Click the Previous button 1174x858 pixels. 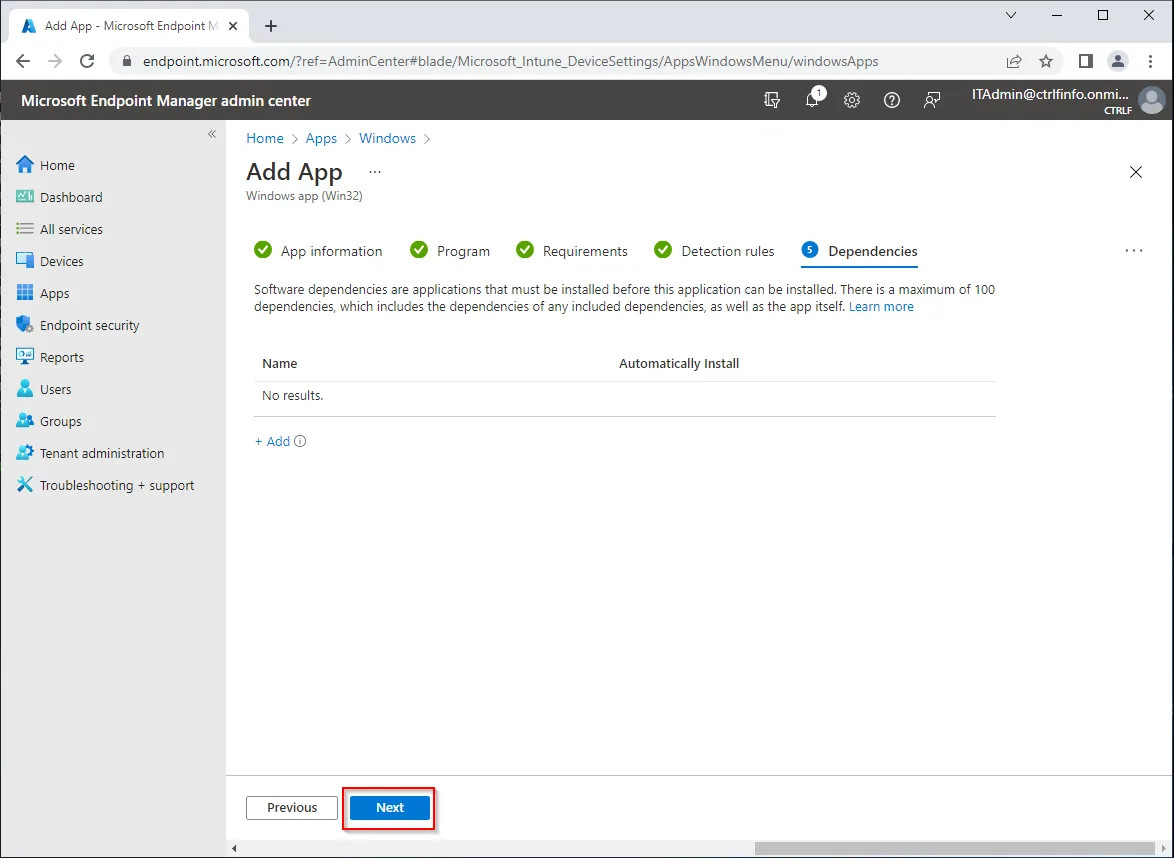point(292,808)
